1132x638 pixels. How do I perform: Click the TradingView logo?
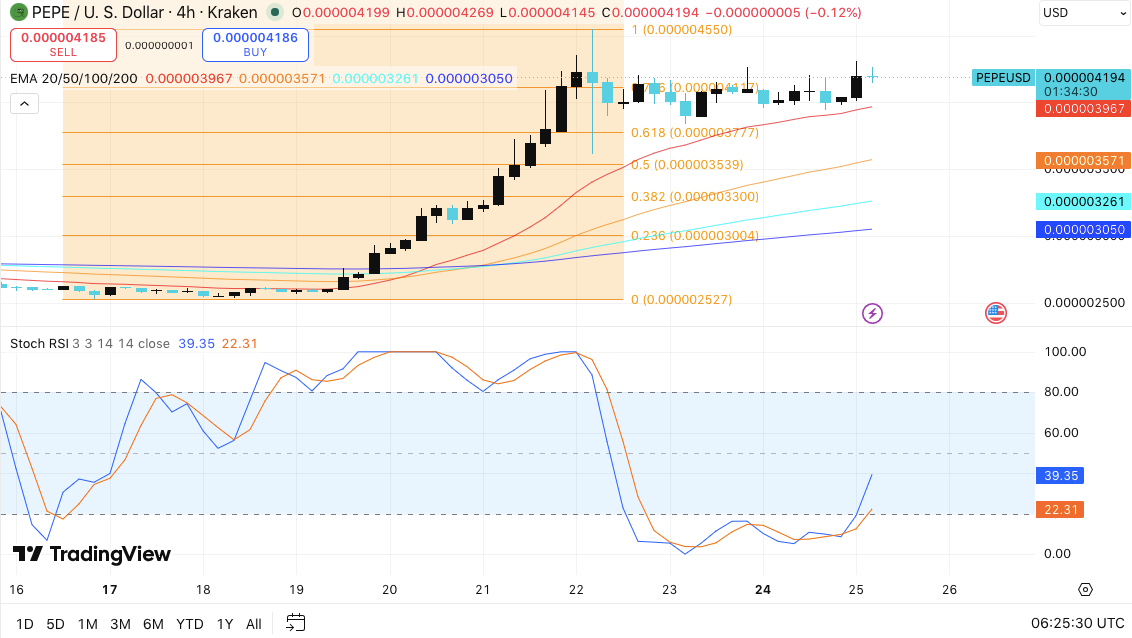92,554
